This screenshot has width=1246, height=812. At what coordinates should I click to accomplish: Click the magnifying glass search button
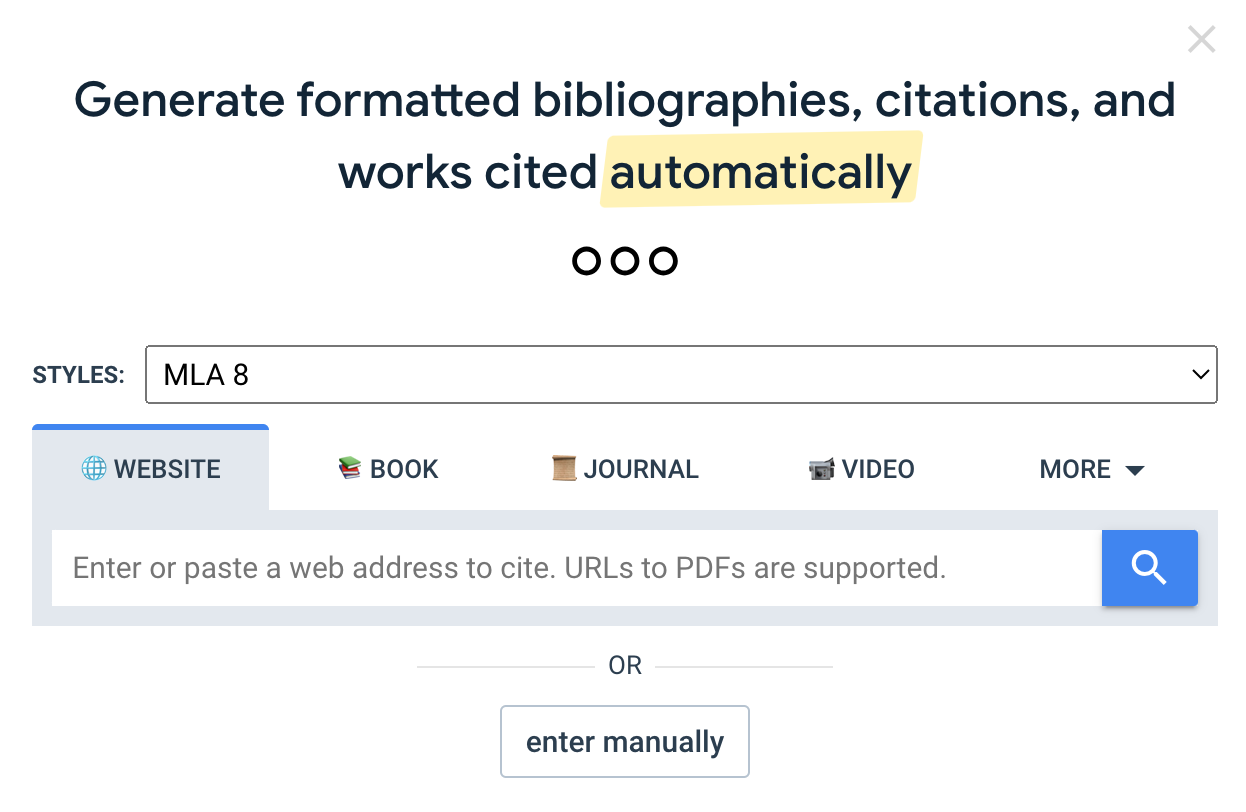click(1149, 568)
